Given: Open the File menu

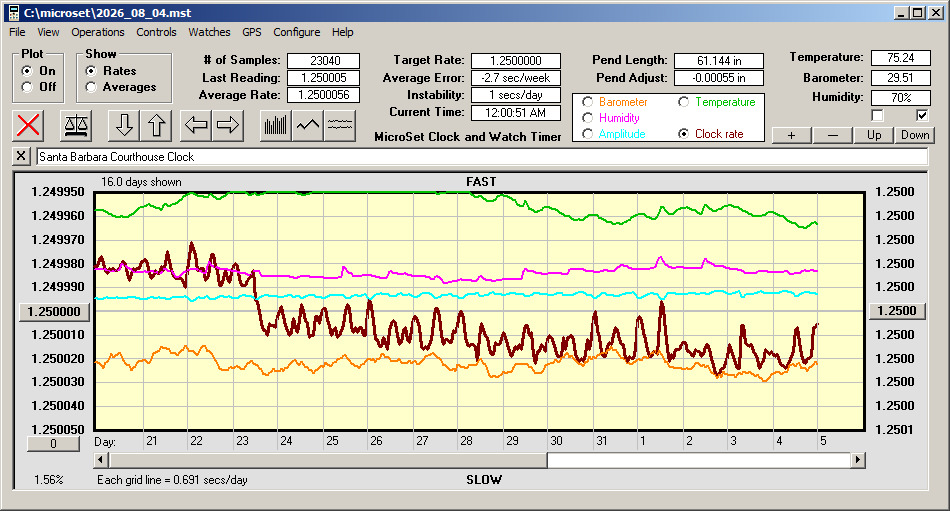Looking at the screenshot, I should coord(17,32).
